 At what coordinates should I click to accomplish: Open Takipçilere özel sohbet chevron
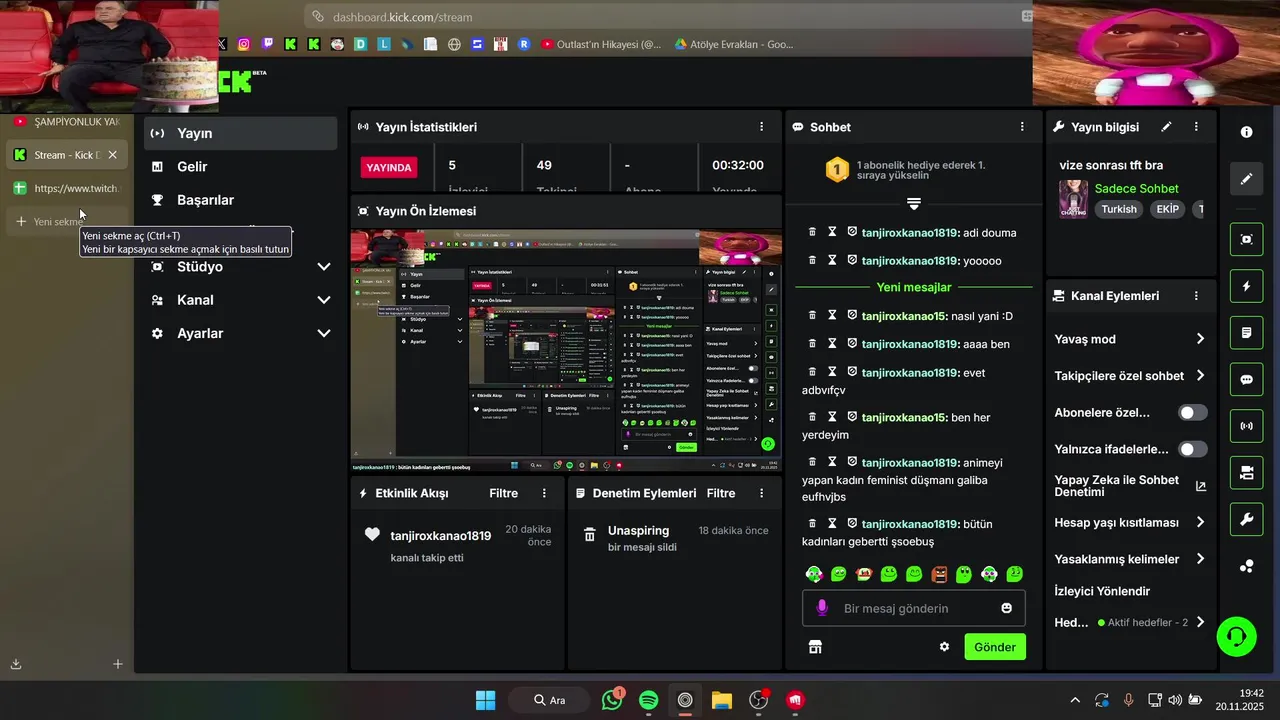tap(1200, 376)
